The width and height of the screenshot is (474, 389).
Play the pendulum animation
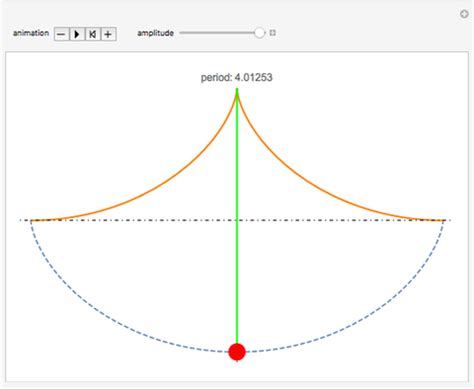77,34
